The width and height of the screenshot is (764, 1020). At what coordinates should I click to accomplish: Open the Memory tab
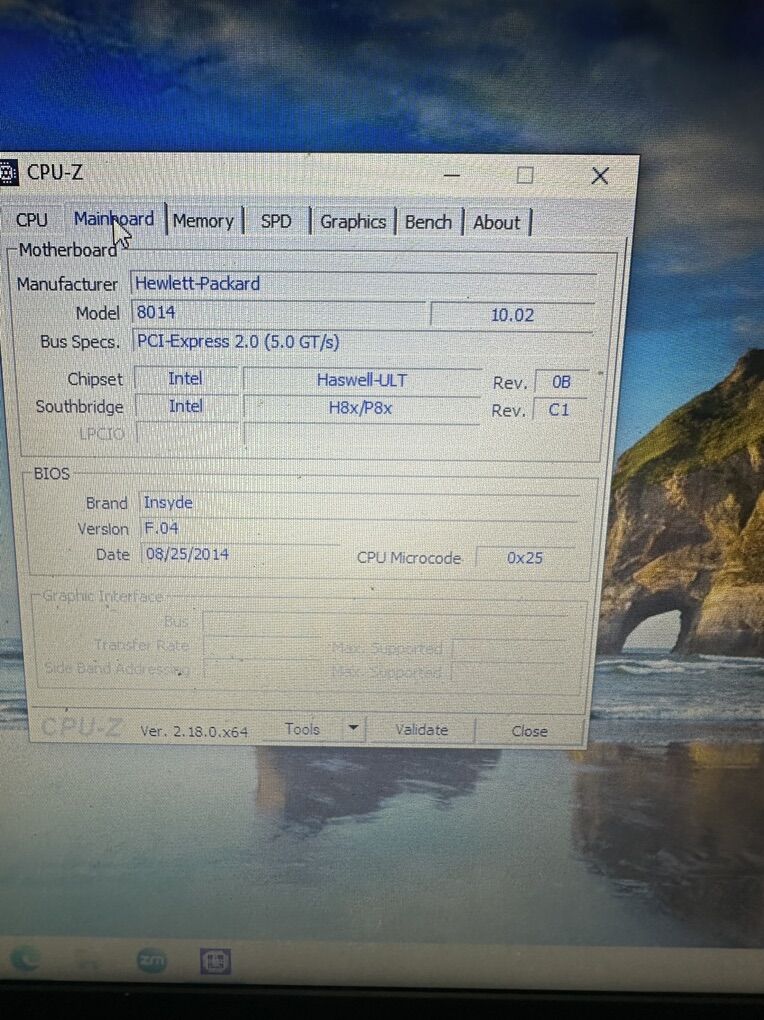tap(202, 221)
